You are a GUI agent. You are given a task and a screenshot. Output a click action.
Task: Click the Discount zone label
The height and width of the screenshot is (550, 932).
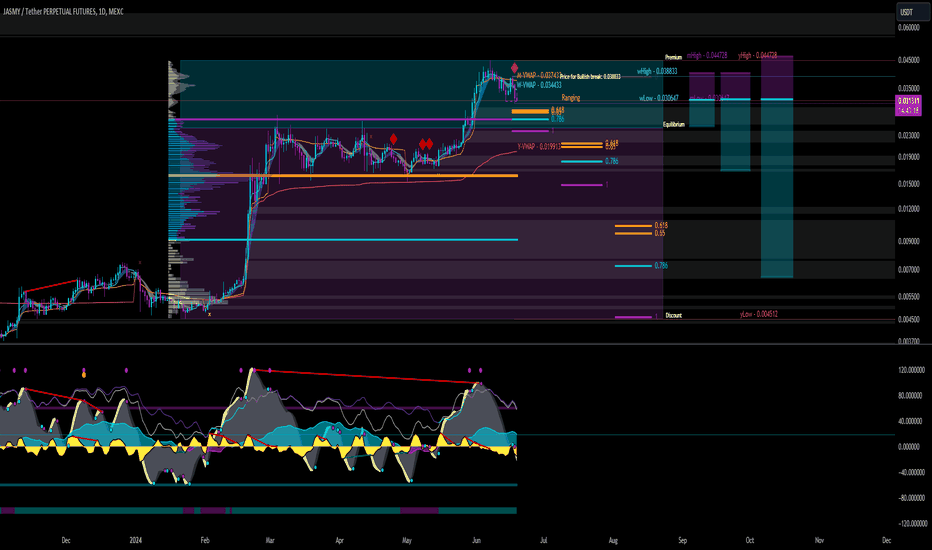pos(673,315)
